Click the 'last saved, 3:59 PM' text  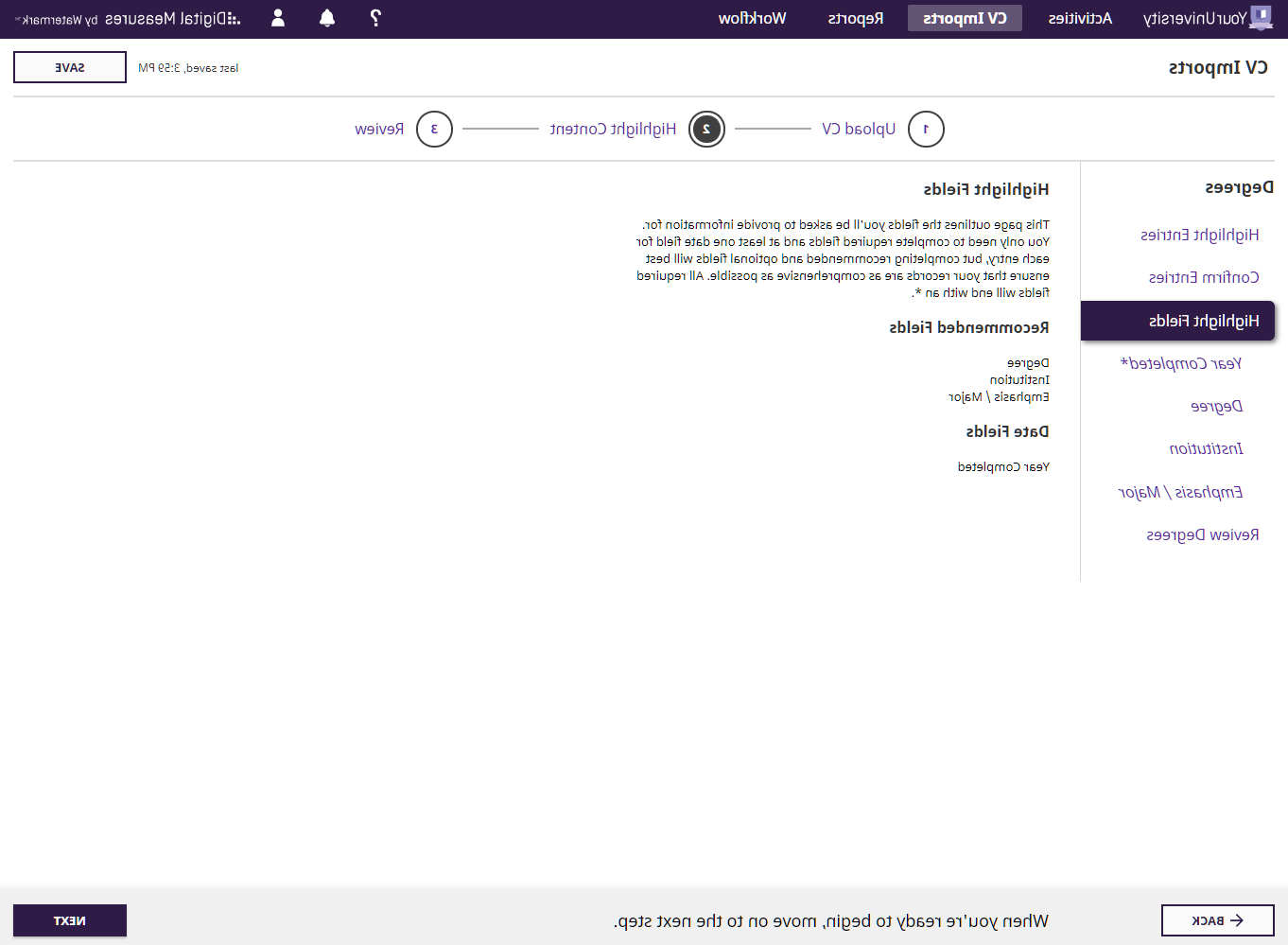(188, 68)
